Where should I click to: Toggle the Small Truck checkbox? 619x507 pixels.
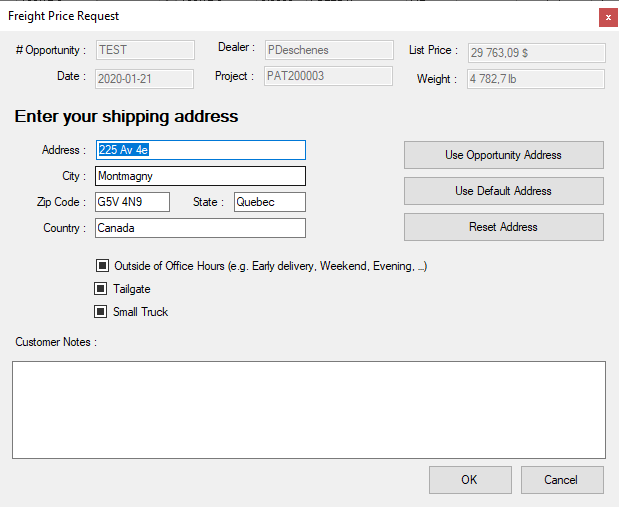point(100,312)
